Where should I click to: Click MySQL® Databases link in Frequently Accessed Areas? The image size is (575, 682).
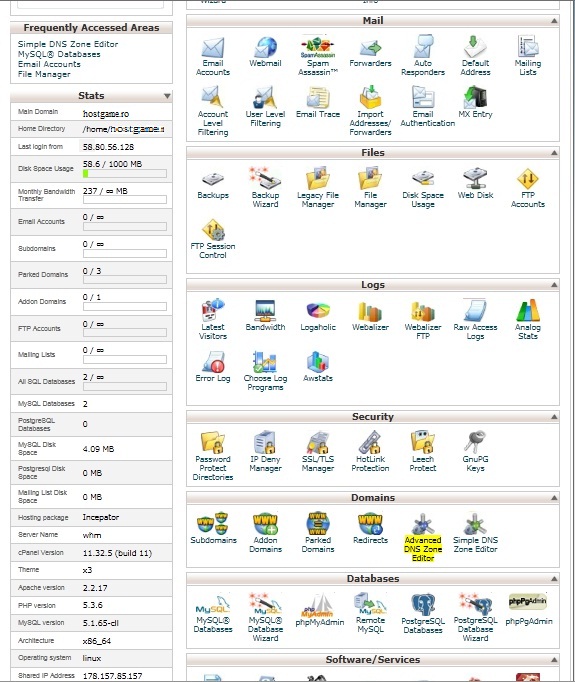pos(59,54)
